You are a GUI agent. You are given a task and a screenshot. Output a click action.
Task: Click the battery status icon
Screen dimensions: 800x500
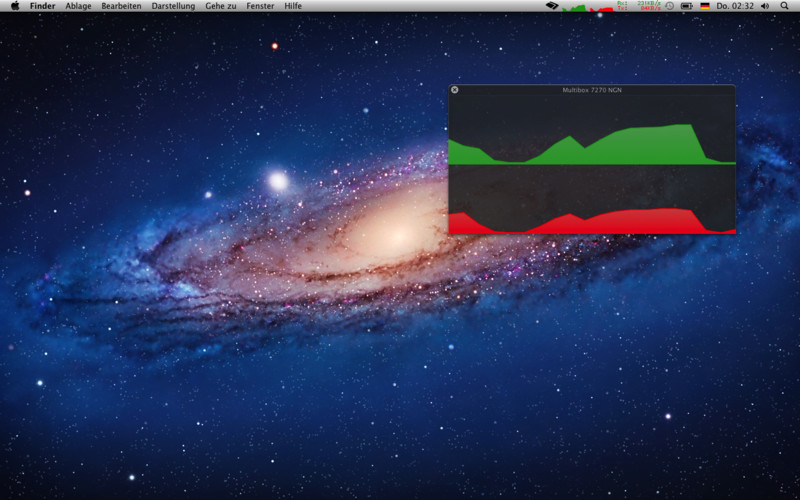(x=687, y=6)
